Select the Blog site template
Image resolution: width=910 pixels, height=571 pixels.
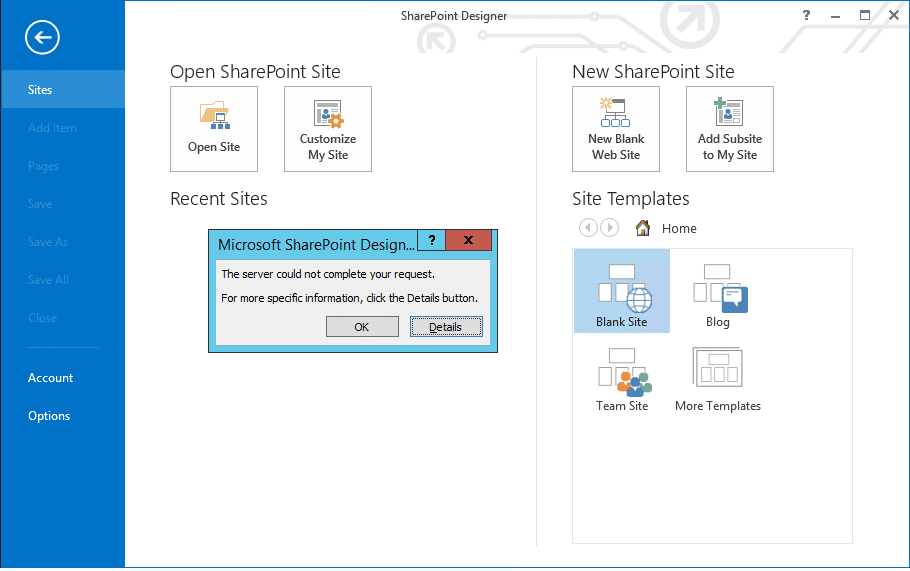click(718, 295)
